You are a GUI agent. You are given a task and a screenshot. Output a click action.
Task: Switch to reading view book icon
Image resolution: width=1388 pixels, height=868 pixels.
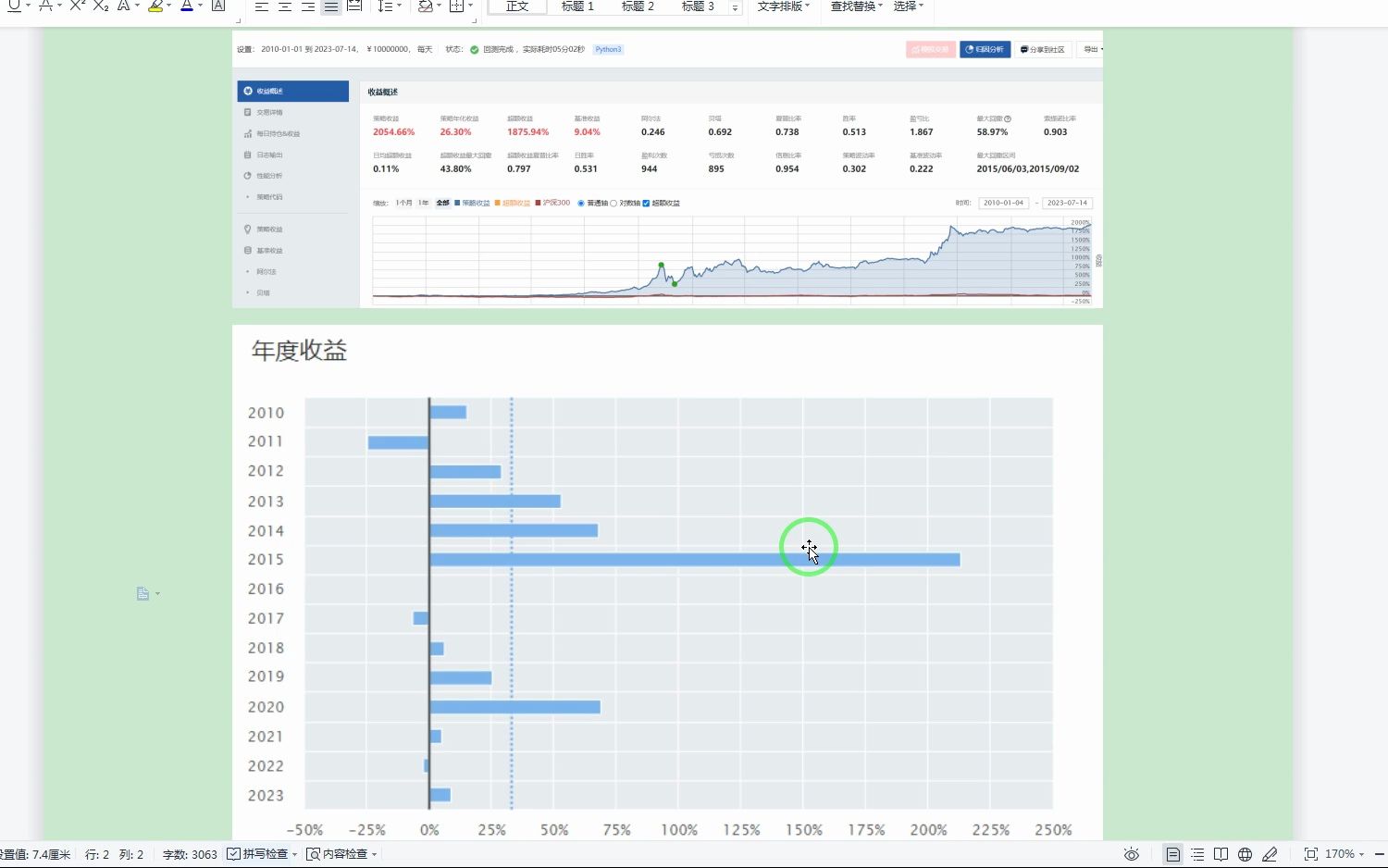tap(1221, 854)
